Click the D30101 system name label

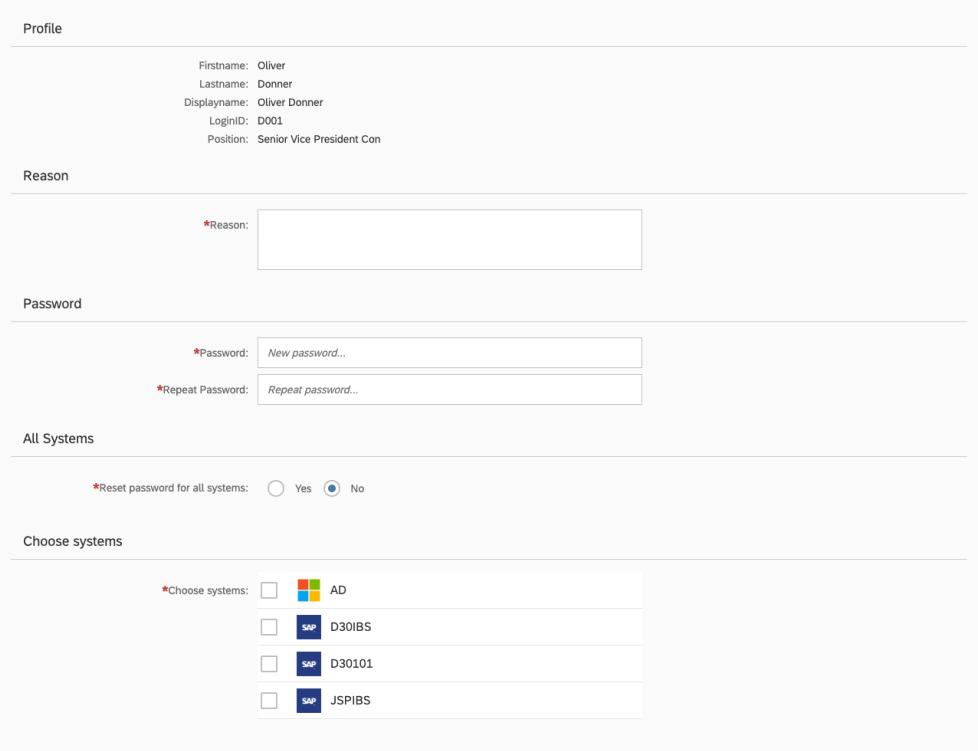(351, 663)
